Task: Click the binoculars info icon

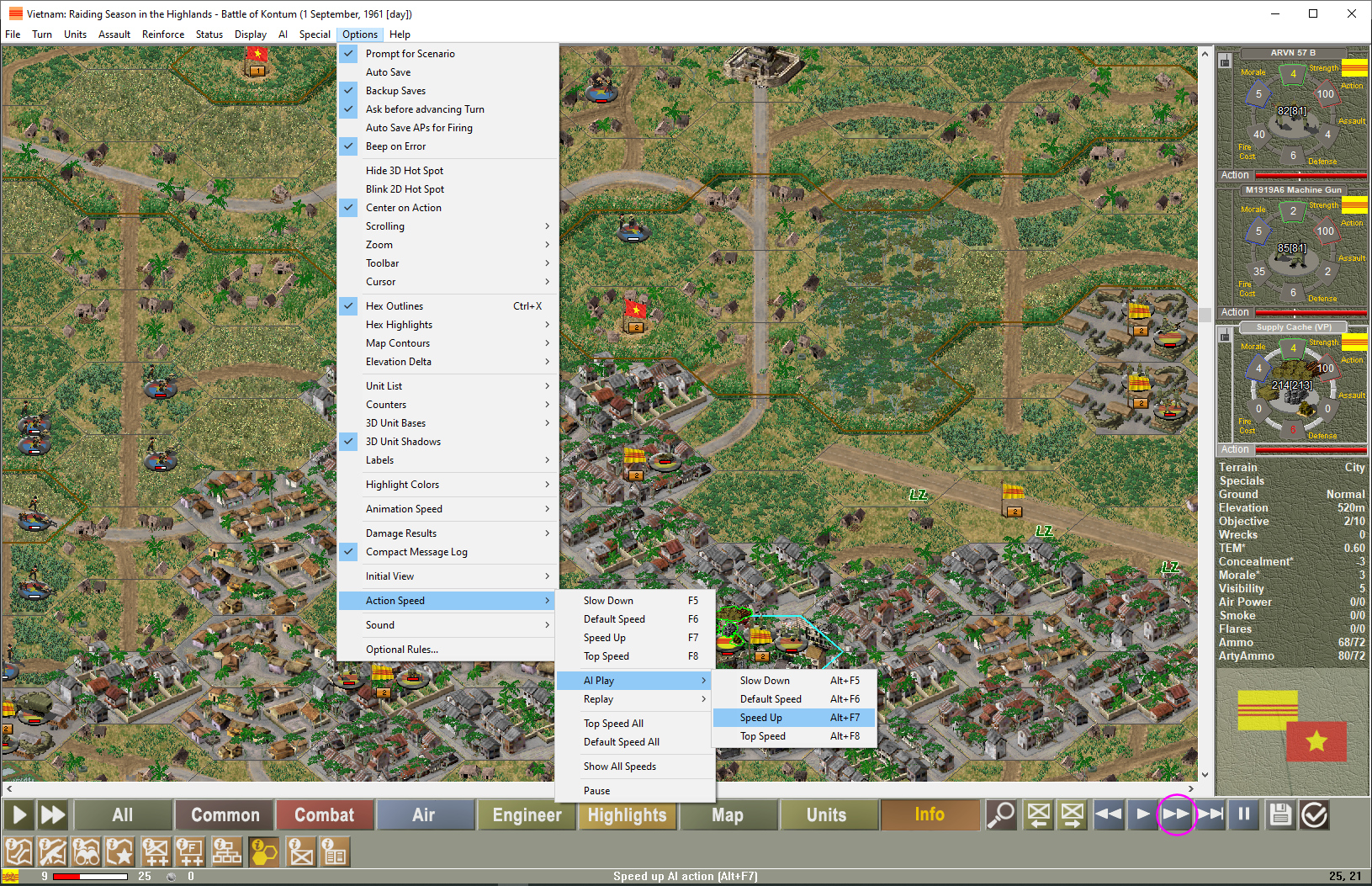Action: click(x=87, y=852)
